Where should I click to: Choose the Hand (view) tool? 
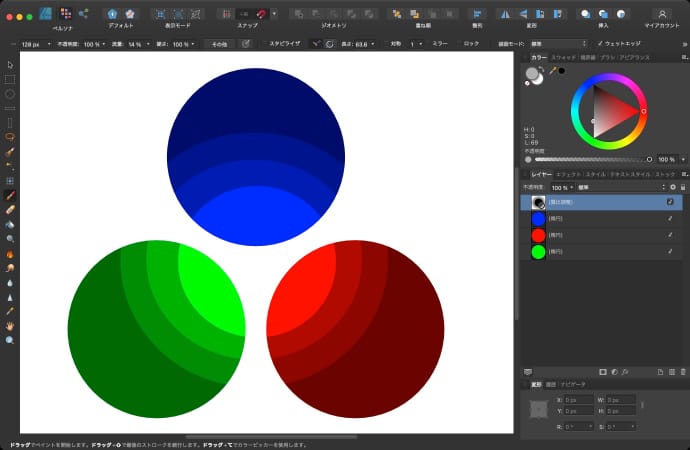pos(10,326)
